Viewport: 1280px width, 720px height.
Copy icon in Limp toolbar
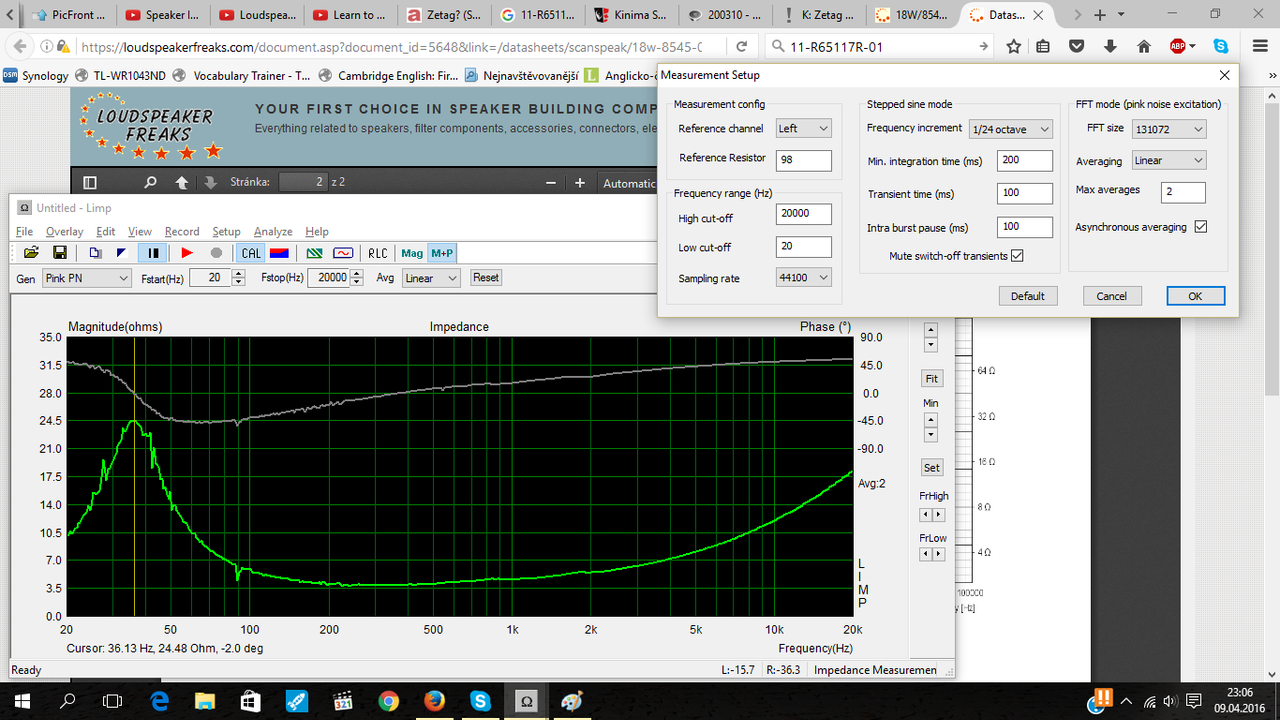95,253
